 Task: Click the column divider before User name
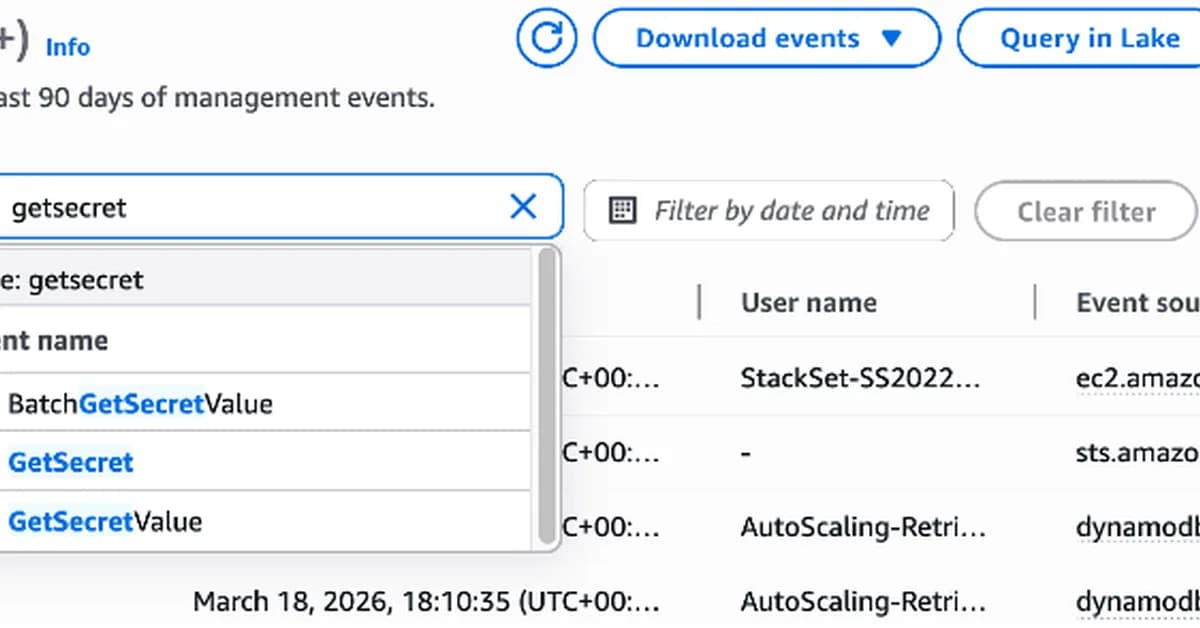click(698, 302)
